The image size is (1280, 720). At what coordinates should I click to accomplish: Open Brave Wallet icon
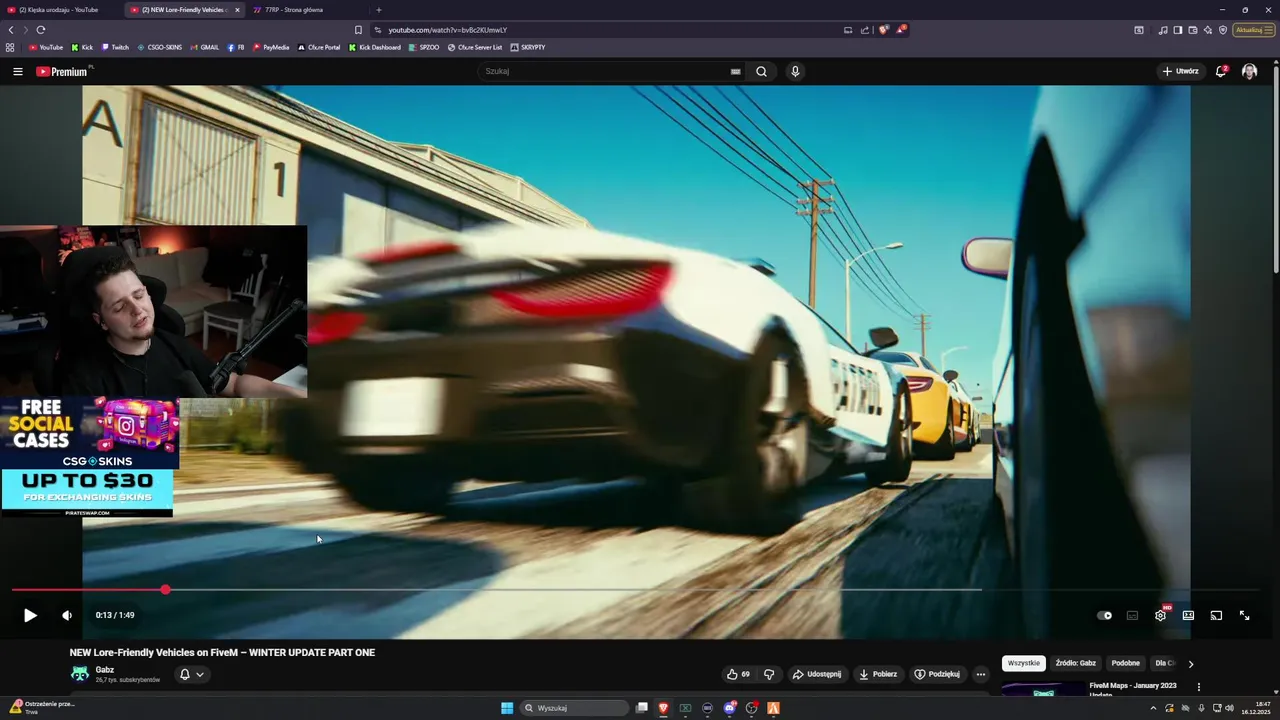tap(1193, 30)
